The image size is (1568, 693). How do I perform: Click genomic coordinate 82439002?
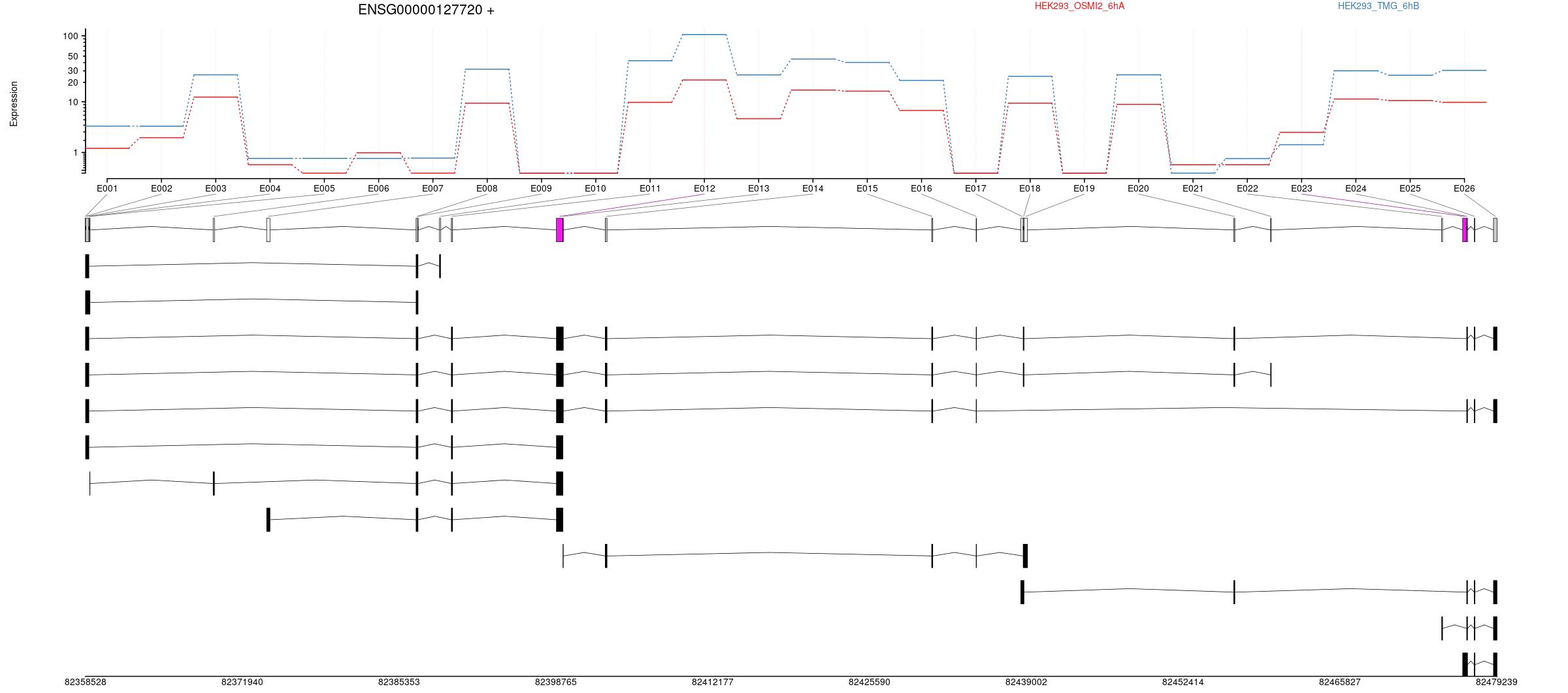click(x=1026, y=683)
